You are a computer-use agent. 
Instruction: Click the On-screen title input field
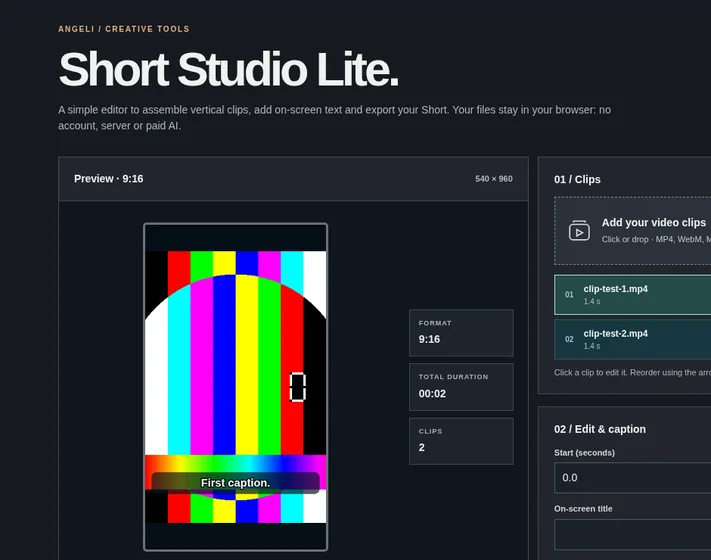point(633,535)
